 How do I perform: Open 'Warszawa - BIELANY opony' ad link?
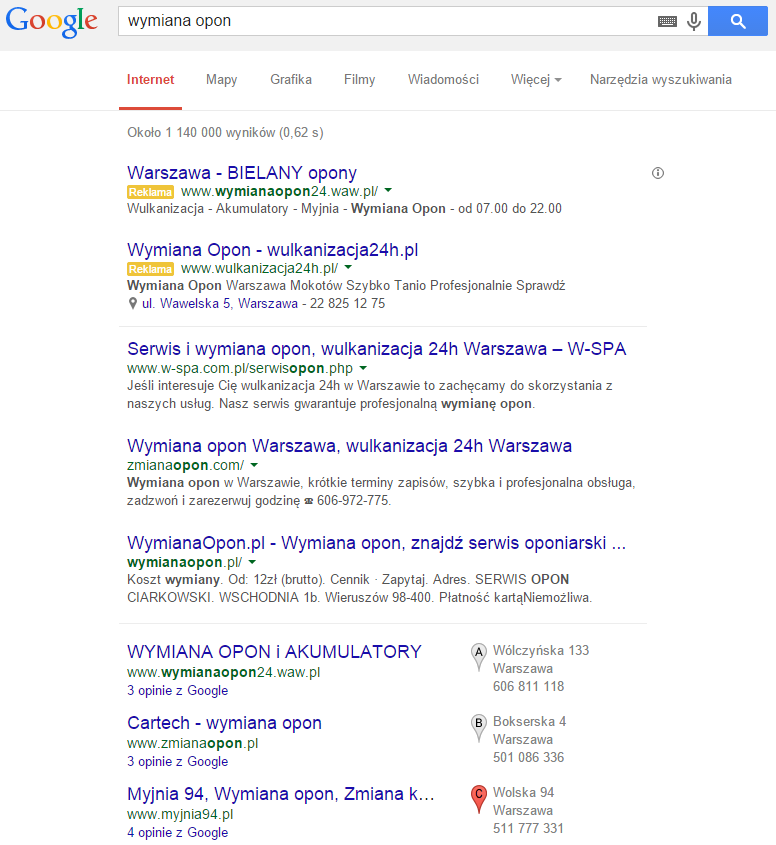click(x=242, y=173)
